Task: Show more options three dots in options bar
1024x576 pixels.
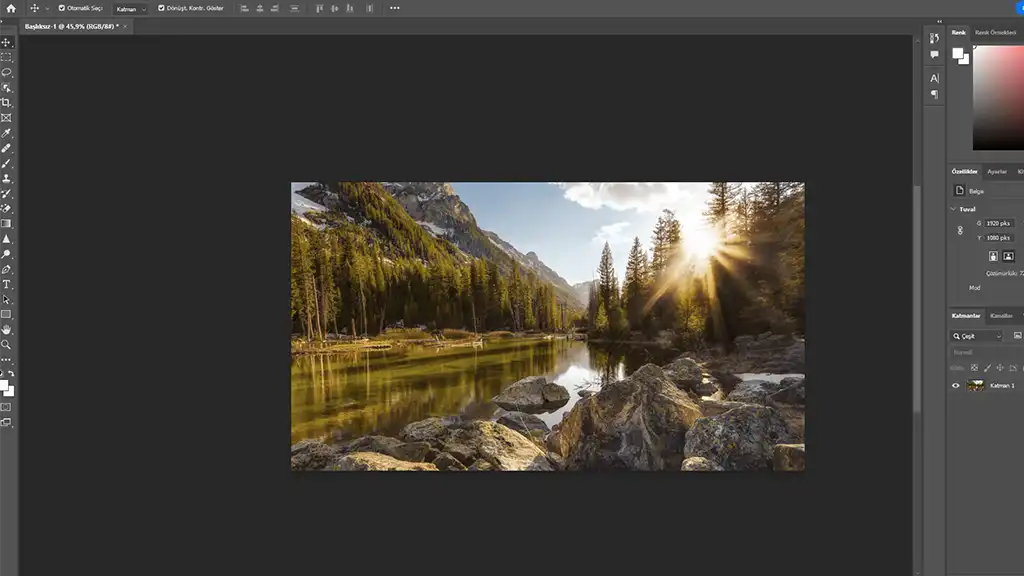Action: (394, 8)
